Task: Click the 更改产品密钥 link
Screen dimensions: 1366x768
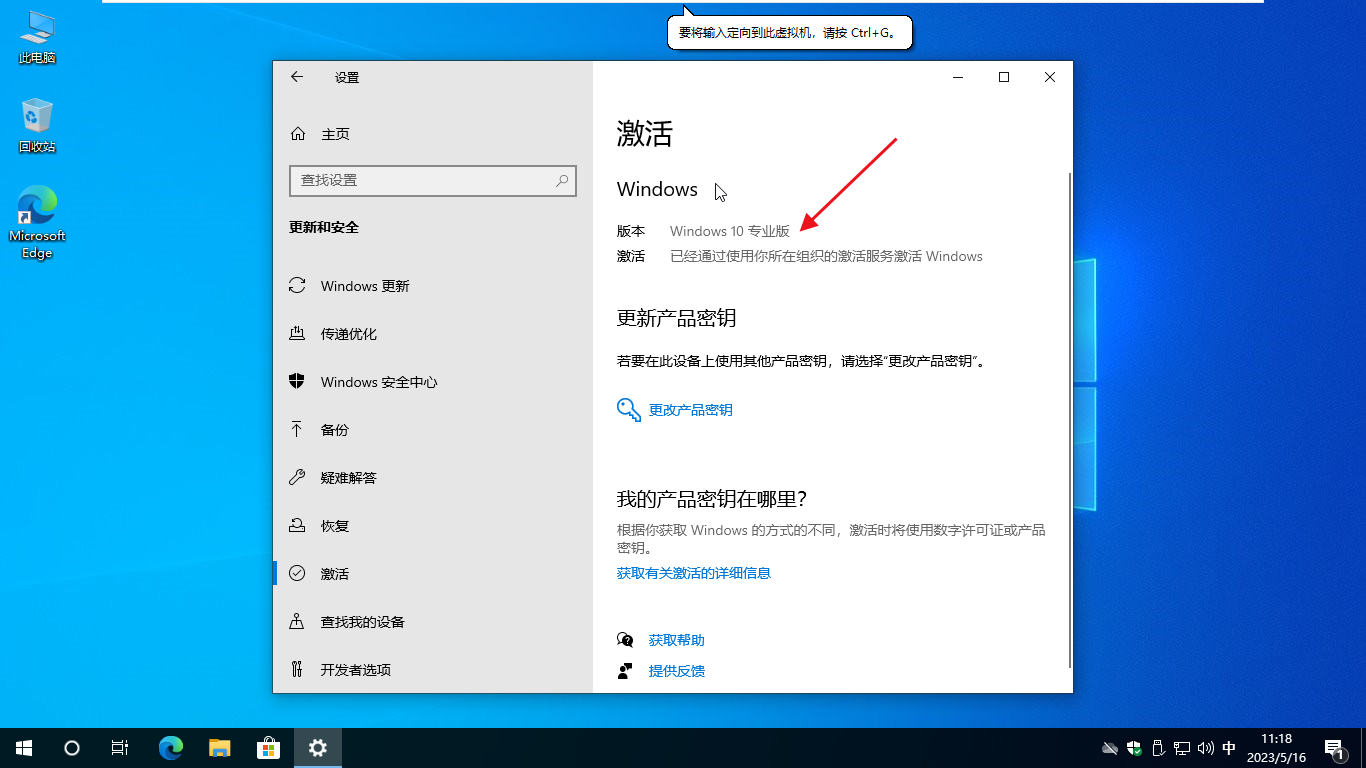Action: coord(691,410)
